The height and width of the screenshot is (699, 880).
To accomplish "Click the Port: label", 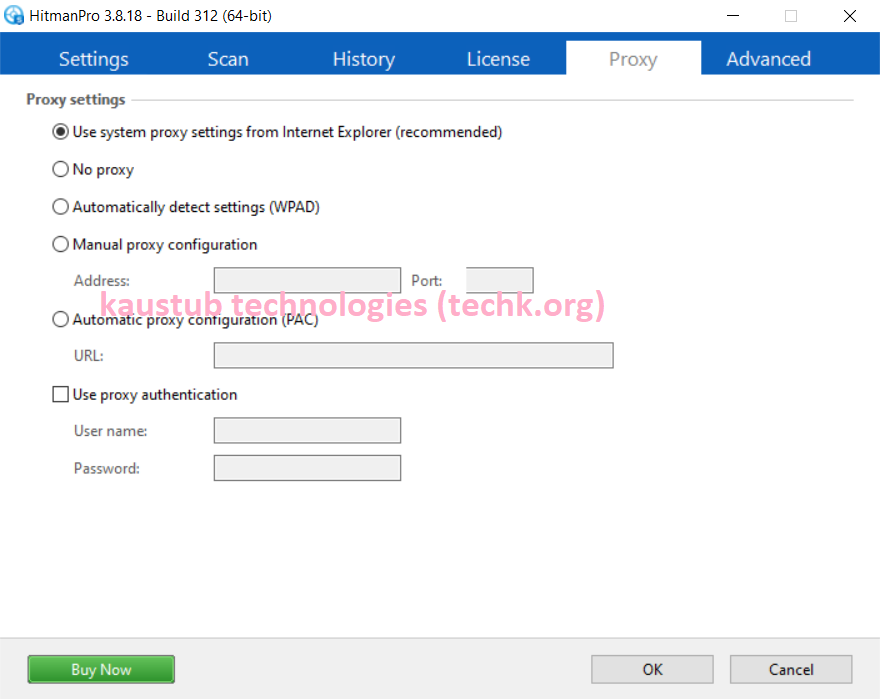I will pos(427,280).
